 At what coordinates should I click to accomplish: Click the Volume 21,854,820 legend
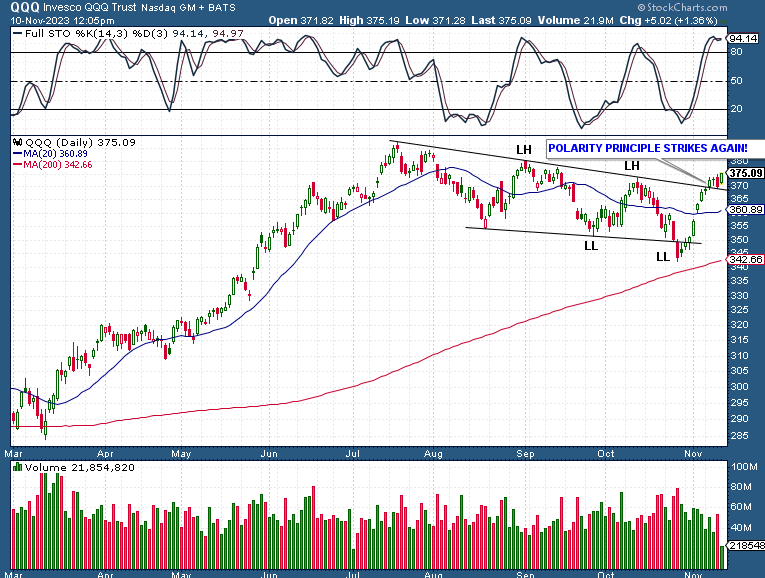pyautogui.click(x=74, y=467)
